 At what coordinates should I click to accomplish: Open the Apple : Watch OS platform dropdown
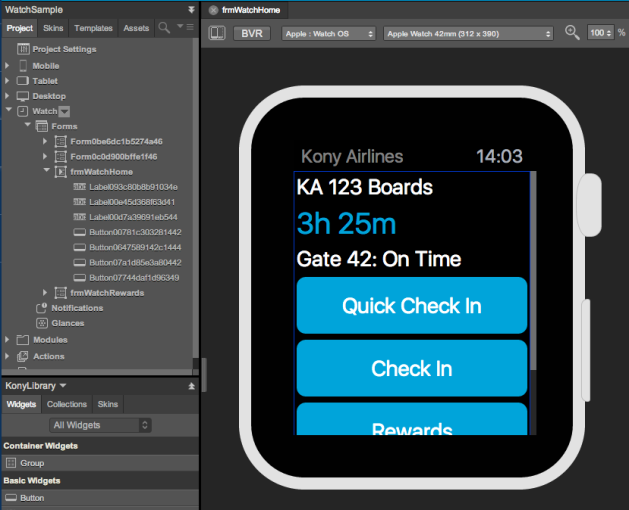coord(329,34)
